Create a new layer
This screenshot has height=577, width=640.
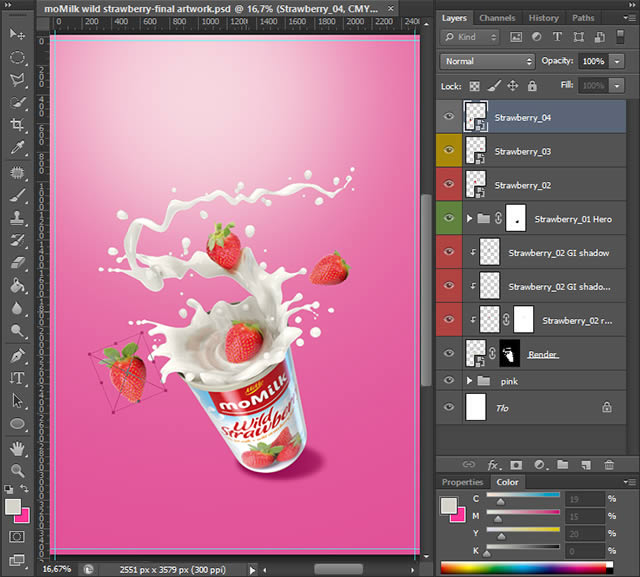click(586, 465)
